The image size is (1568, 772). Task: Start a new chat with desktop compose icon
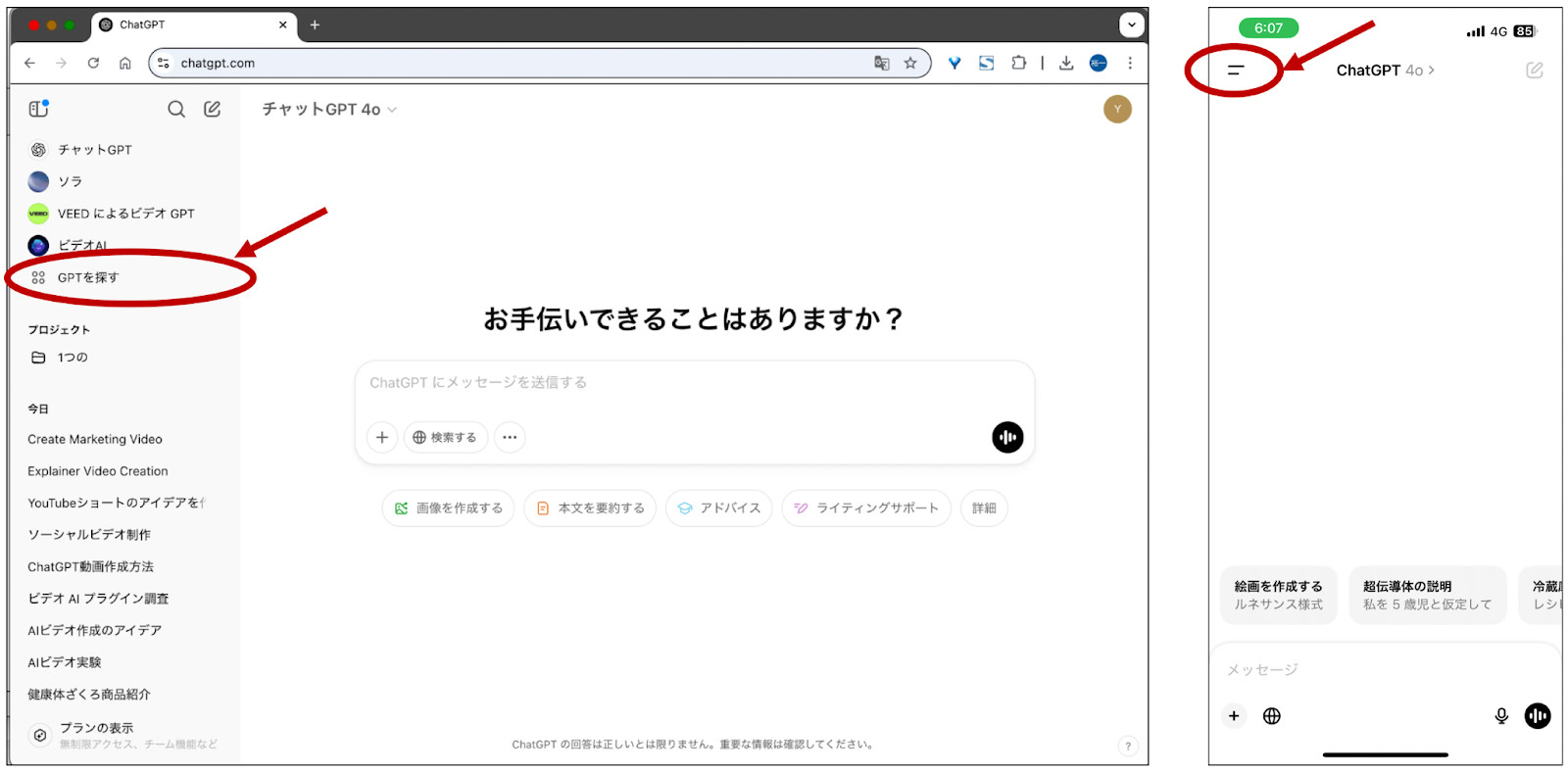tap(213, 109)
